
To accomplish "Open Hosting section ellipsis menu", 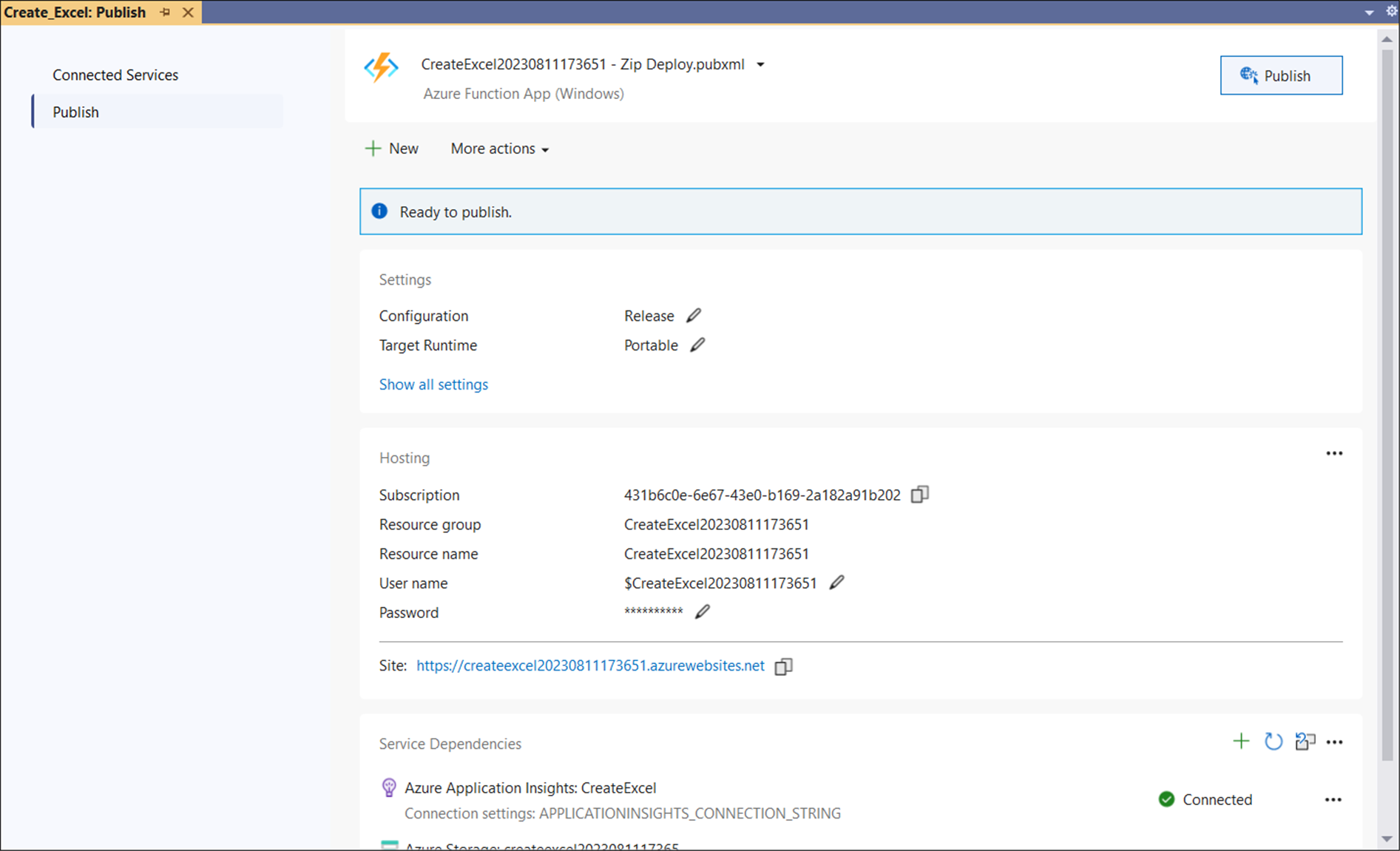I will (x=1334, y=453).
